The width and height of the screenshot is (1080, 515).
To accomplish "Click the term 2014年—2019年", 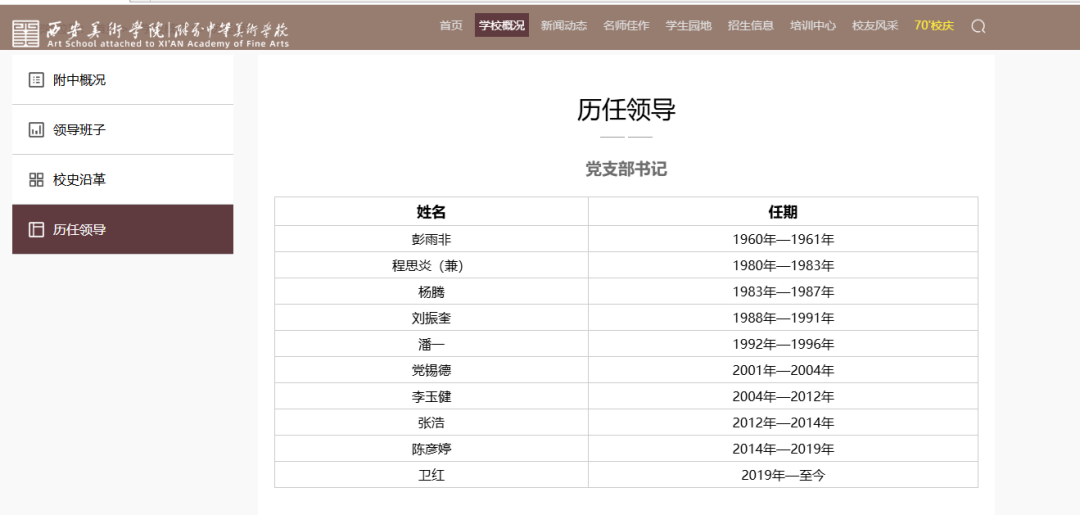I will point(783,448).
